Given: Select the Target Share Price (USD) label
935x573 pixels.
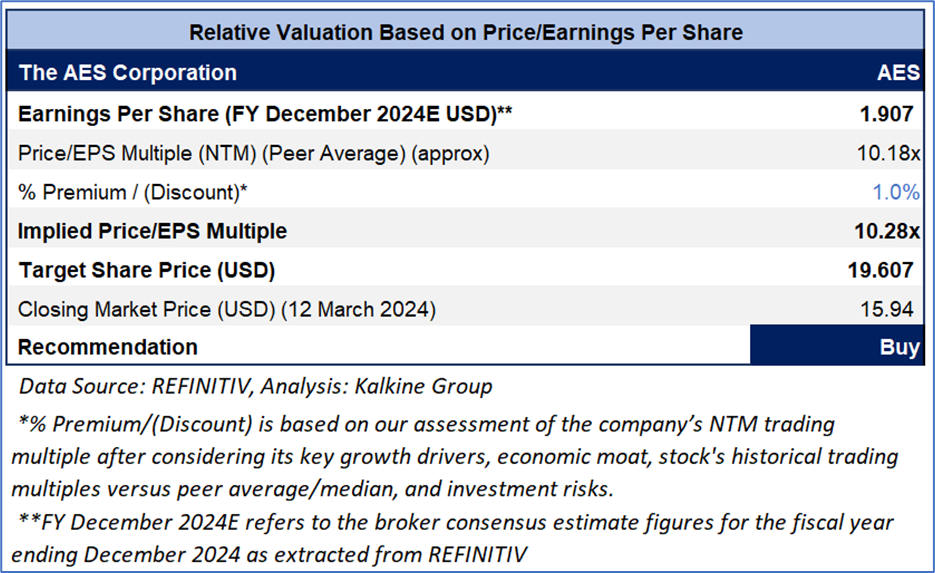Looking at the screenshot, I should 146,270.
